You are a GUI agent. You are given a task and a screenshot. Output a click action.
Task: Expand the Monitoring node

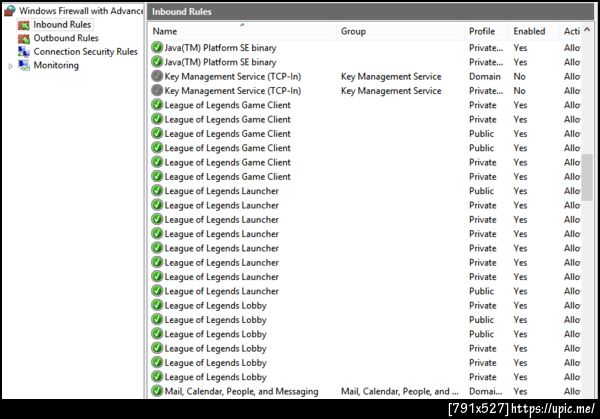[x=10, y=66]
